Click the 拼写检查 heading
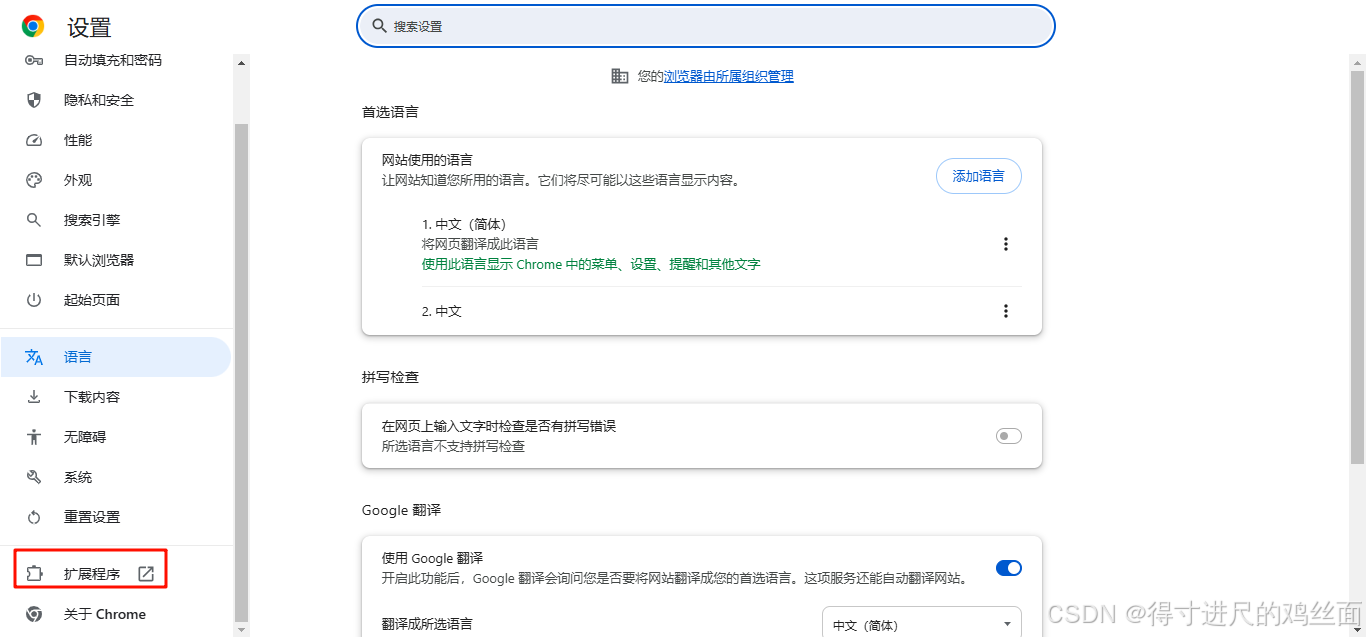1366x637 pixels. (x=390, y=377)
